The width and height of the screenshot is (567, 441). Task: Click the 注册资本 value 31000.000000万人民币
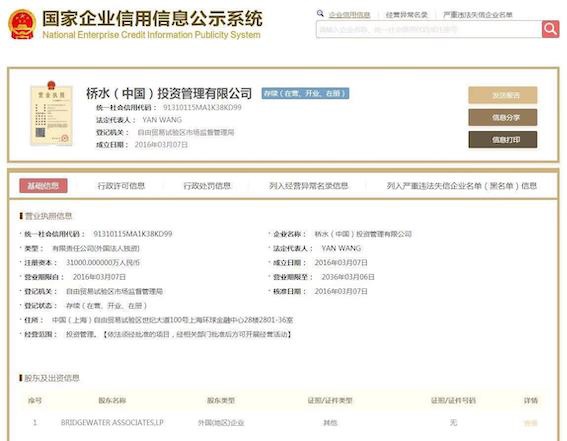pyautogui.click(x=103, y=262)
